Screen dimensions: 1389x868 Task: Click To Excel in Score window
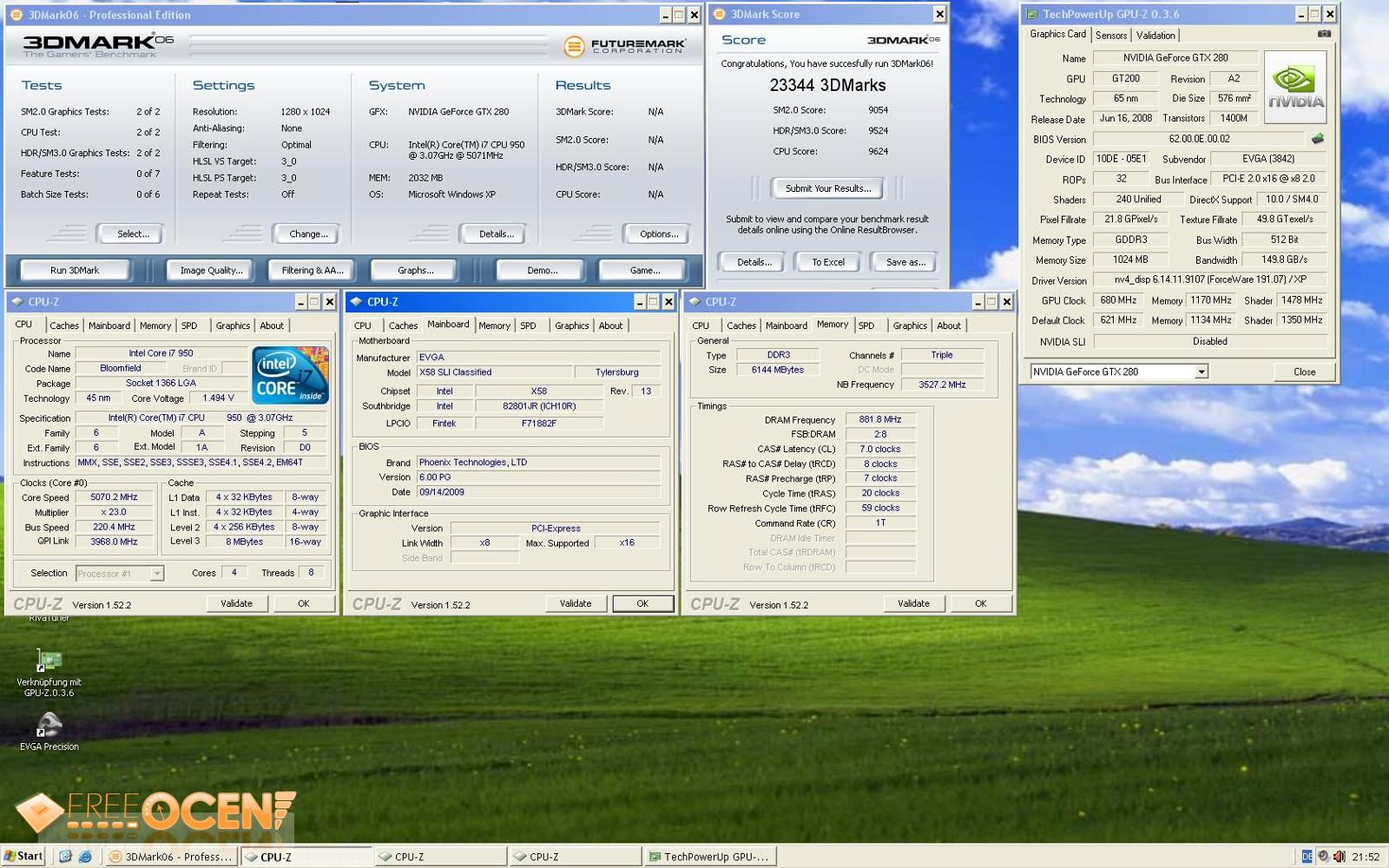(x=828, y=261)
